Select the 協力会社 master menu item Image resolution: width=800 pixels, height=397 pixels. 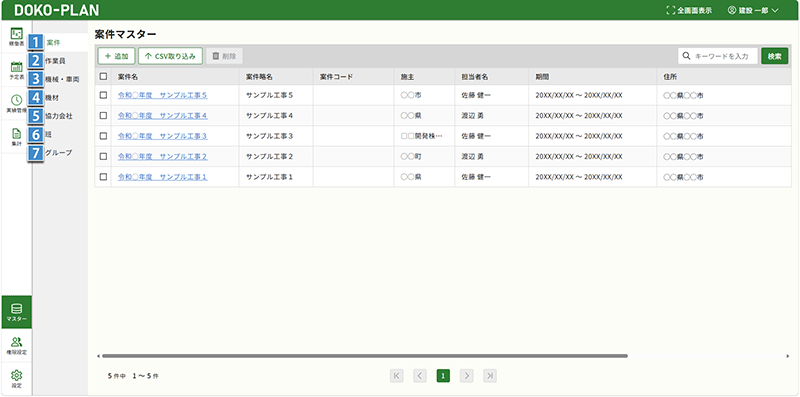click(x=60, y=116)
